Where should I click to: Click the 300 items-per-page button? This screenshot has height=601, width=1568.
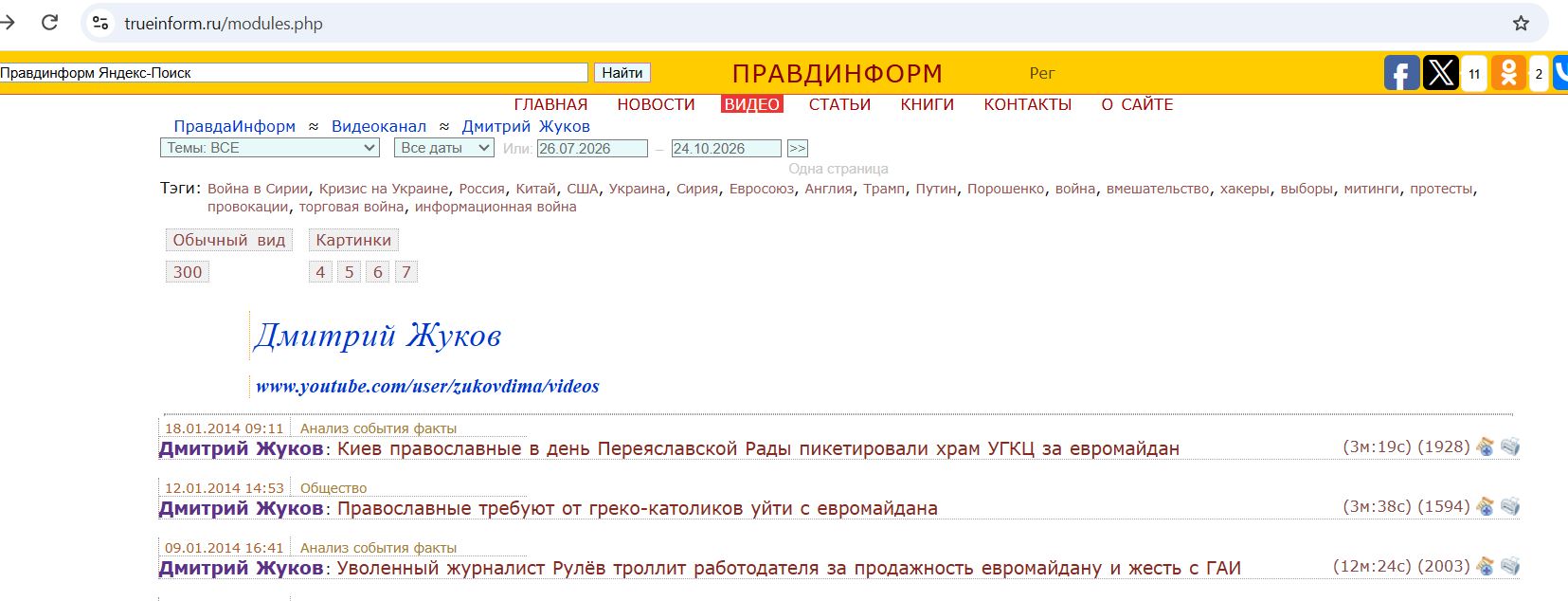click(188, 272)
